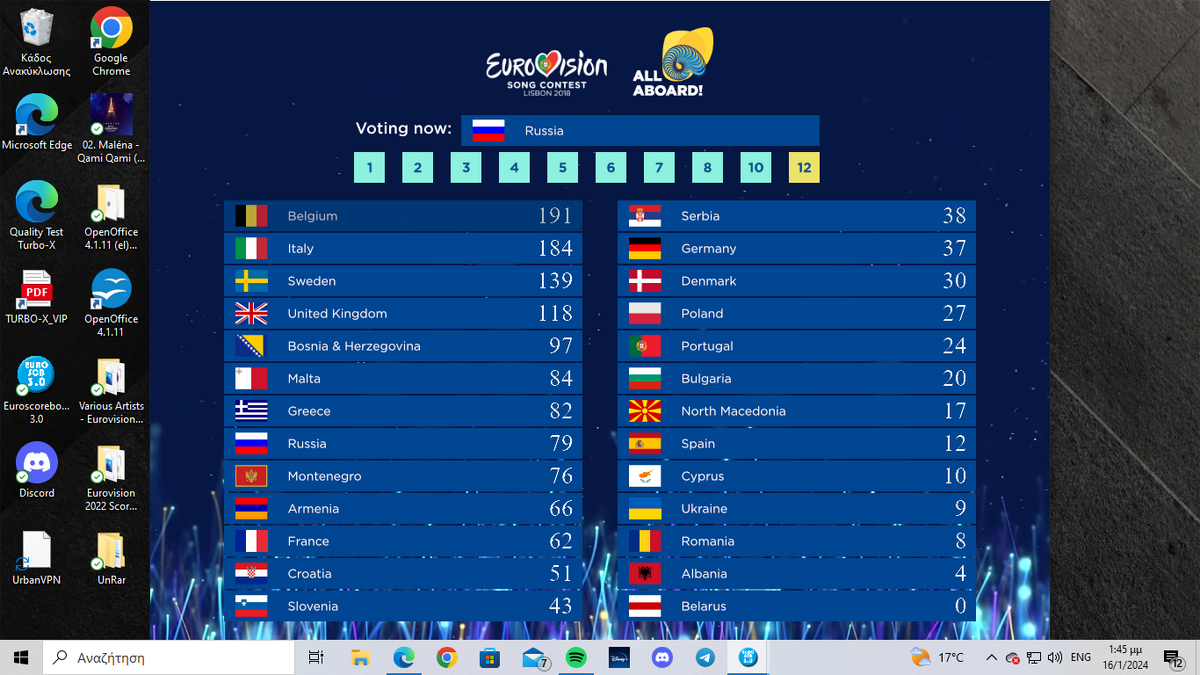The image size is (1200, 675).
Task: Select Slovenia row on the scoreboard
Action: click(403, 606)
